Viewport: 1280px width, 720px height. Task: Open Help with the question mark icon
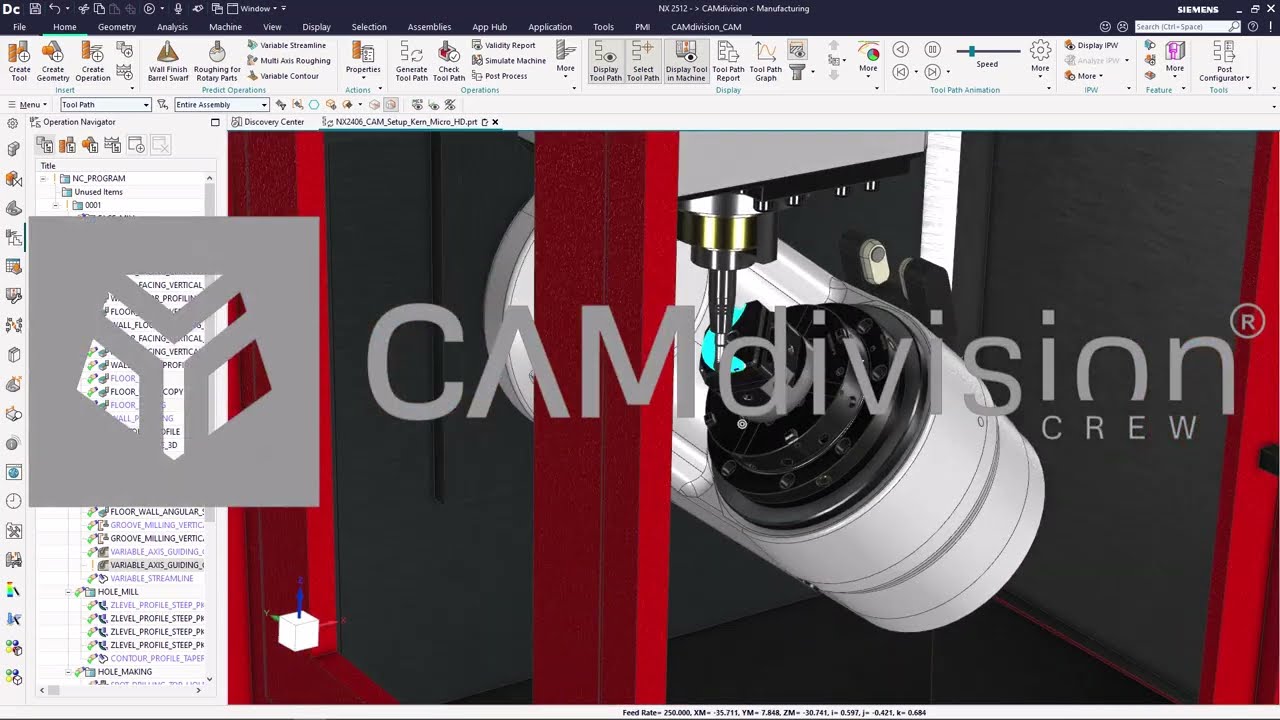pos(1253,27)
